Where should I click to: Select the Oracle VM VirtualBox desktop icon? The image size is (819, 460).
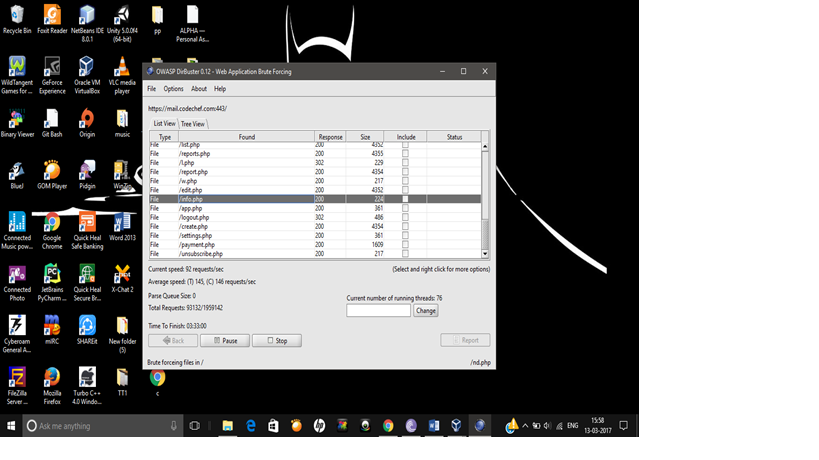coord(87,76)
